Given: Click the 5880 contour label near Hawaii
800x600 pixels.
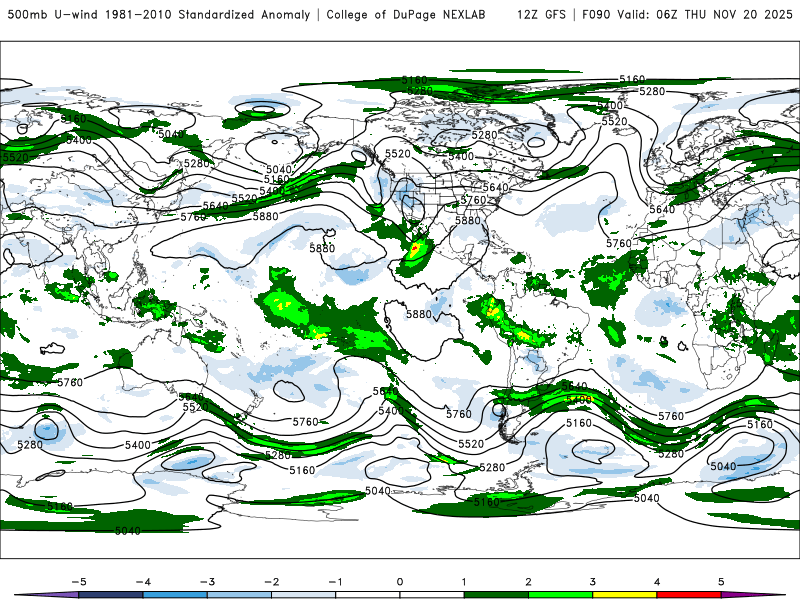Looking at the screenshot, I should coord(322,248).
